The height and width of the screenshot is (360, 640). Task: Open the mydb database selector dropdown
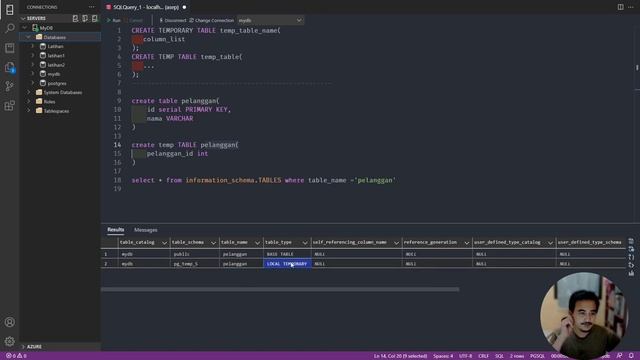point(270,20)
